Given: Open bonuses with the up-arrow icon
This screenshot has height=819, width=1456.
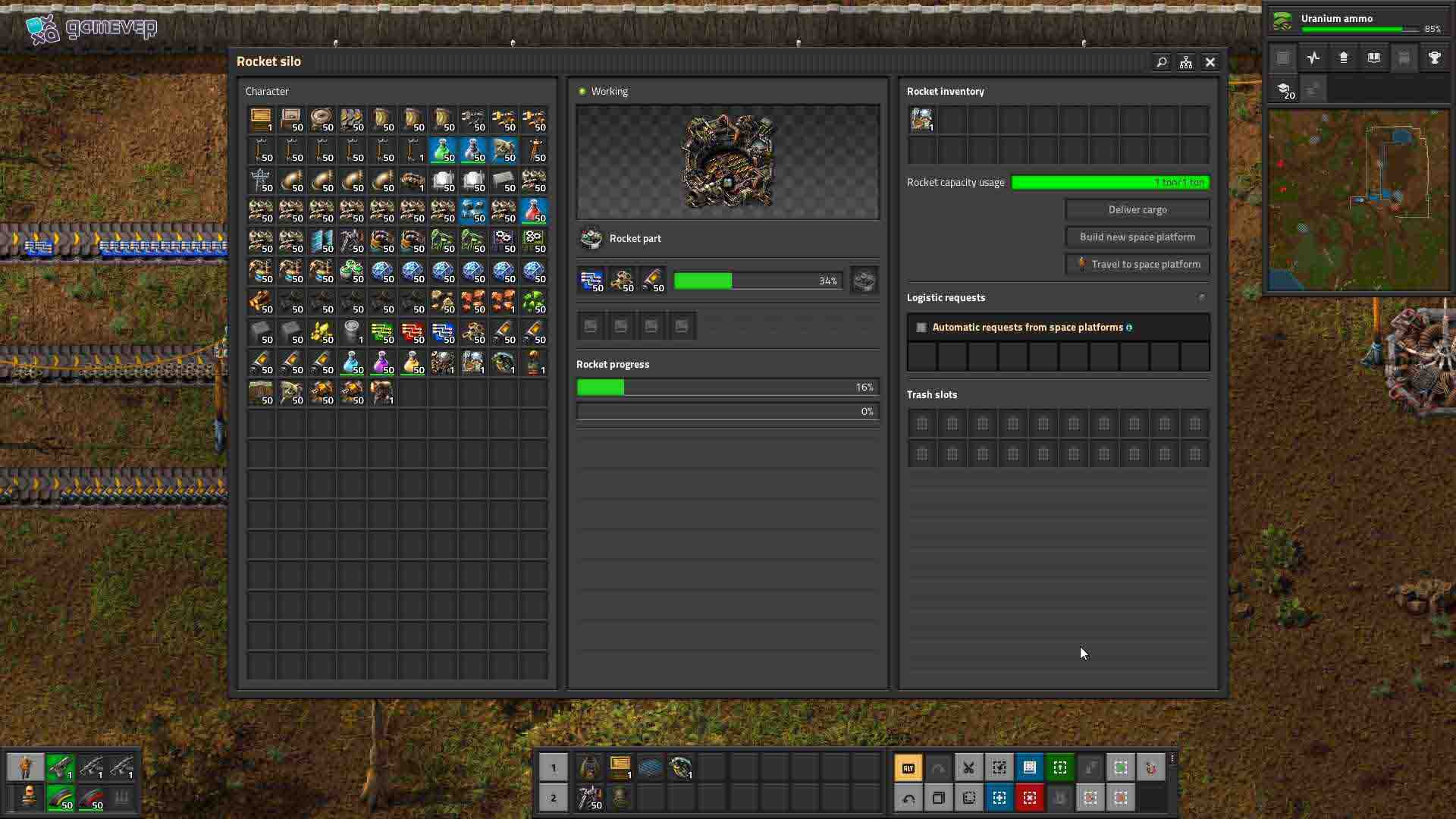Looking at the screenshot, I should click(x=1344, y=58).
